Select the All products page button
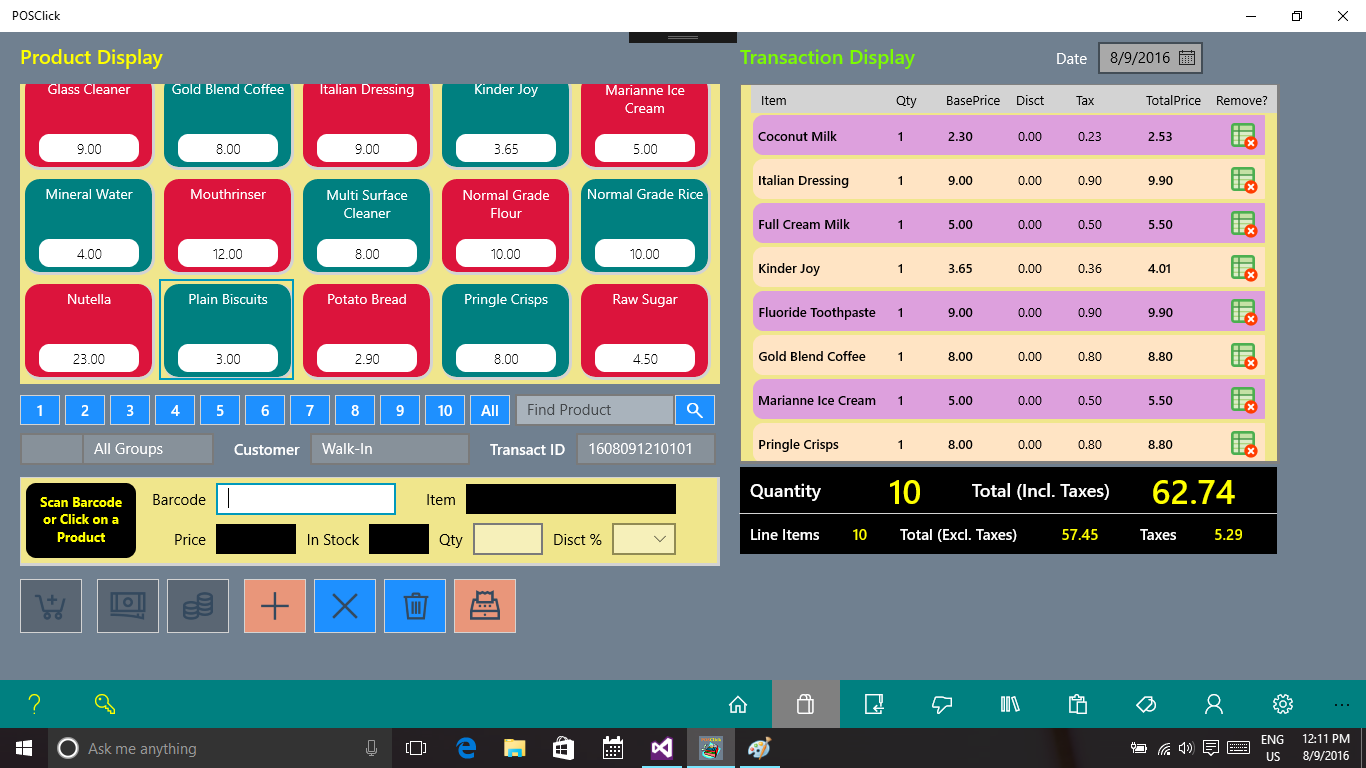Image resolution: width=1366 pixels, height=768 pixels. coord(490,410)
